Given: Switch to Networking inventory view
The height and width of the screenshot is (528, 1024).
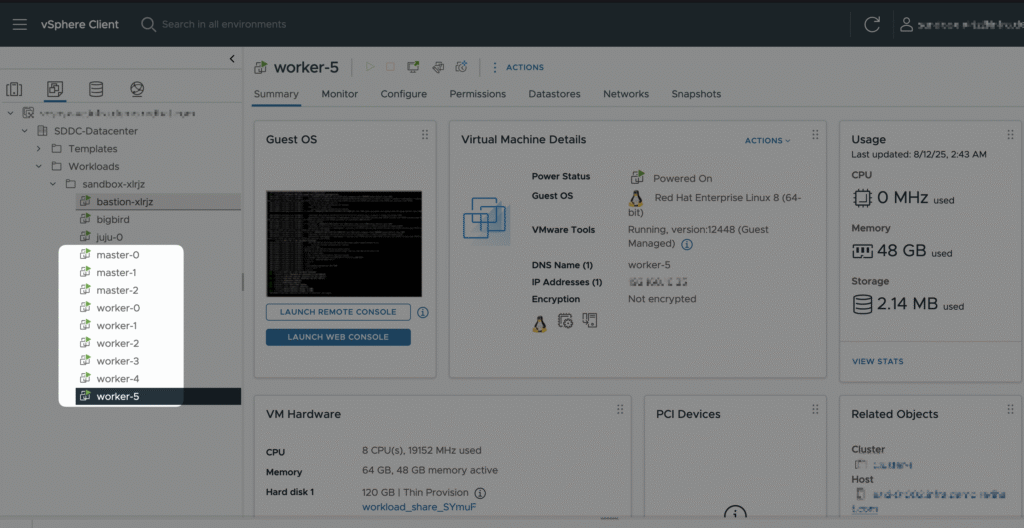Looking at the screenshot, I should coord(137,90).
